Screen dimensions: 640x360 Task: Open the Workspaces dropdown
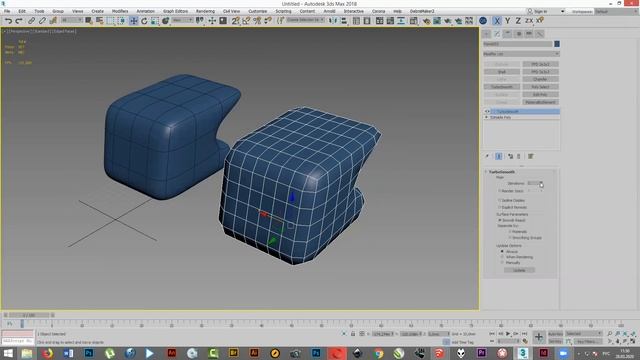616,11
